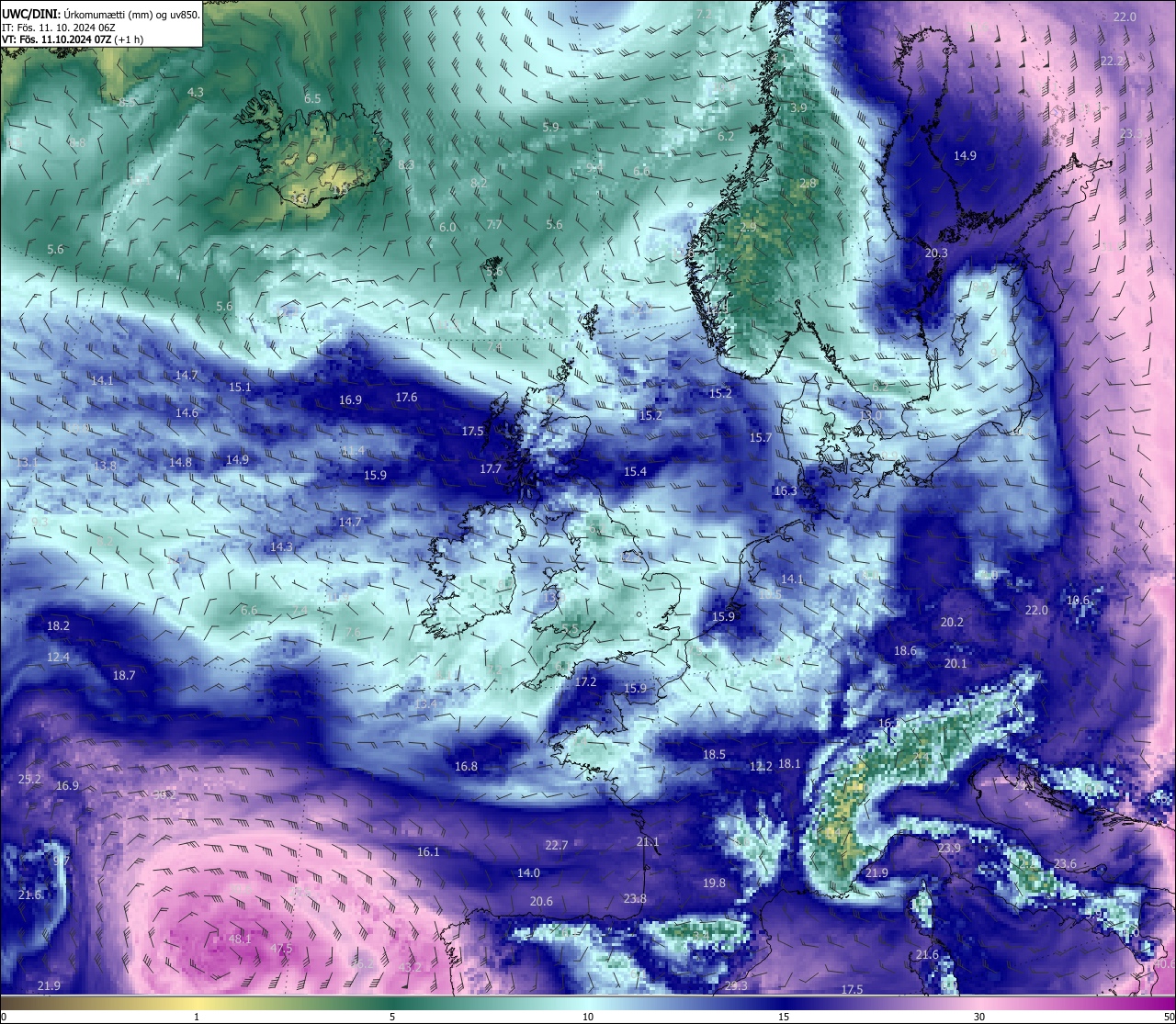The image size is (1176, 1024).
Task: Click the color scale label '1'
Action: coord(197,1017)
